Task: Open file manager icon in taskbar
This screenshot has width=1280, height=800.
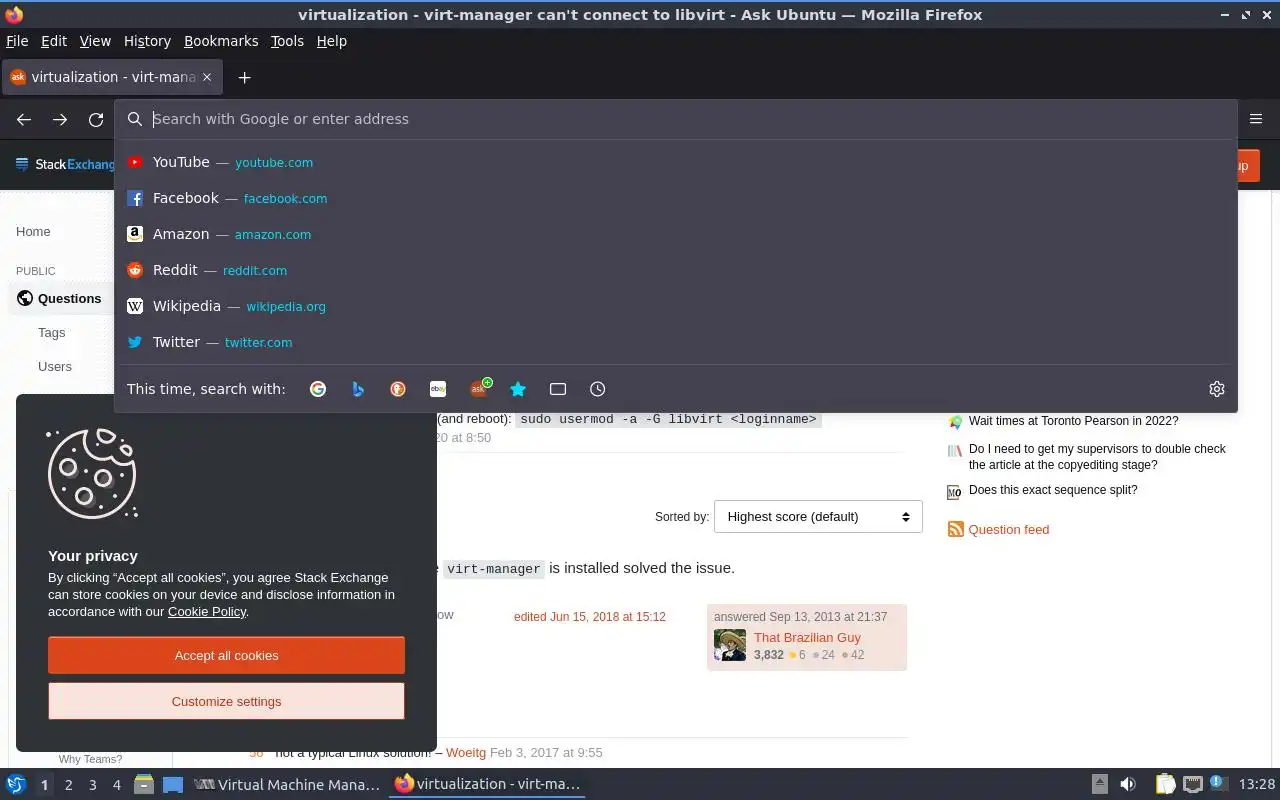Action: (144, 784)
